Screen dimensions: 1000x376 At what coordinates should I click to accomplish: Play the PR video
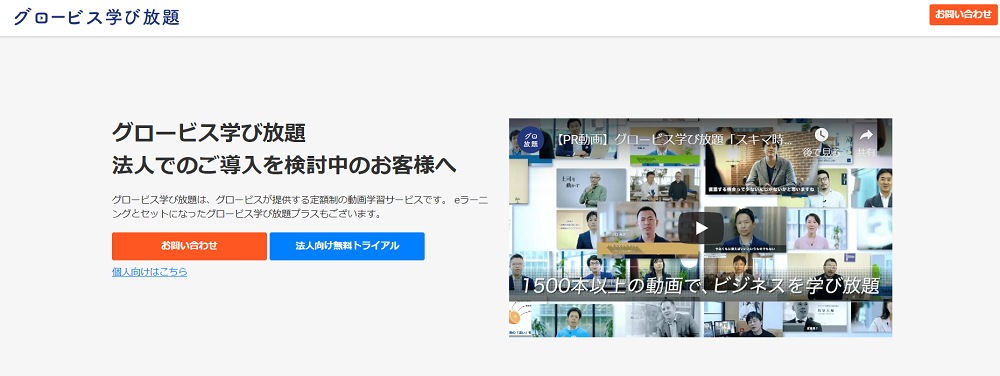coord(701,228)
